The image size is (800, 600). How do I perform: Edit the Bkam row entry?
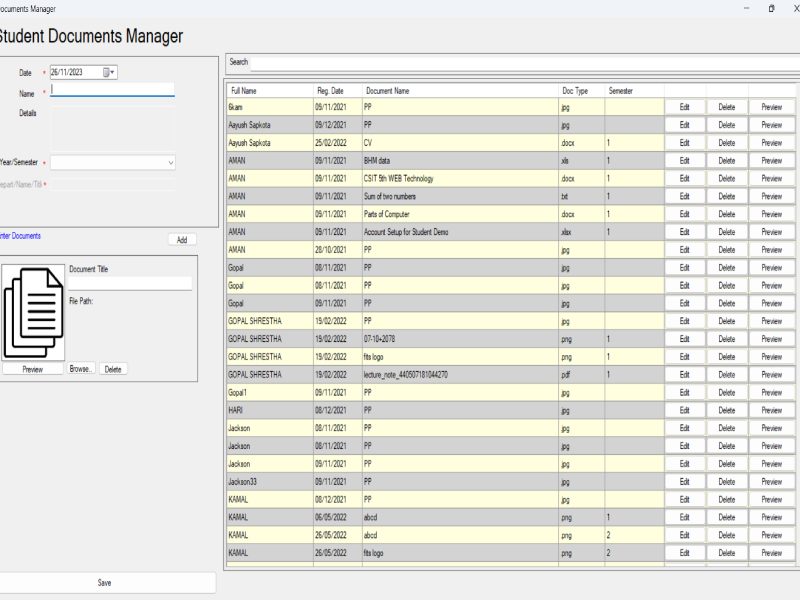(x=685, y=107)
